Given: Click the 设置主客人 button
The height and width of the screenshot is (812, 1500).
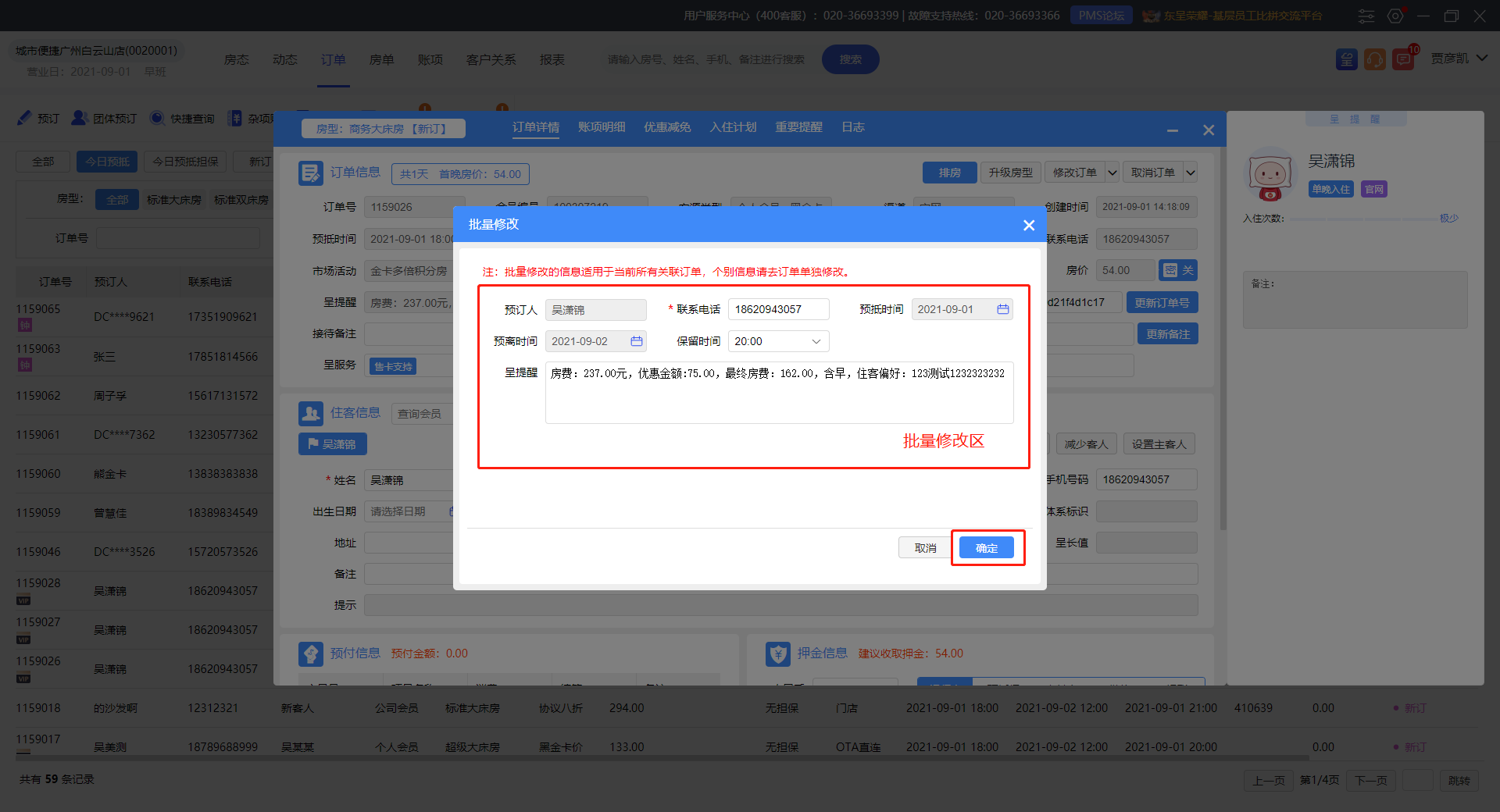Looking at the screenshot, I should tap(1159, 444).
